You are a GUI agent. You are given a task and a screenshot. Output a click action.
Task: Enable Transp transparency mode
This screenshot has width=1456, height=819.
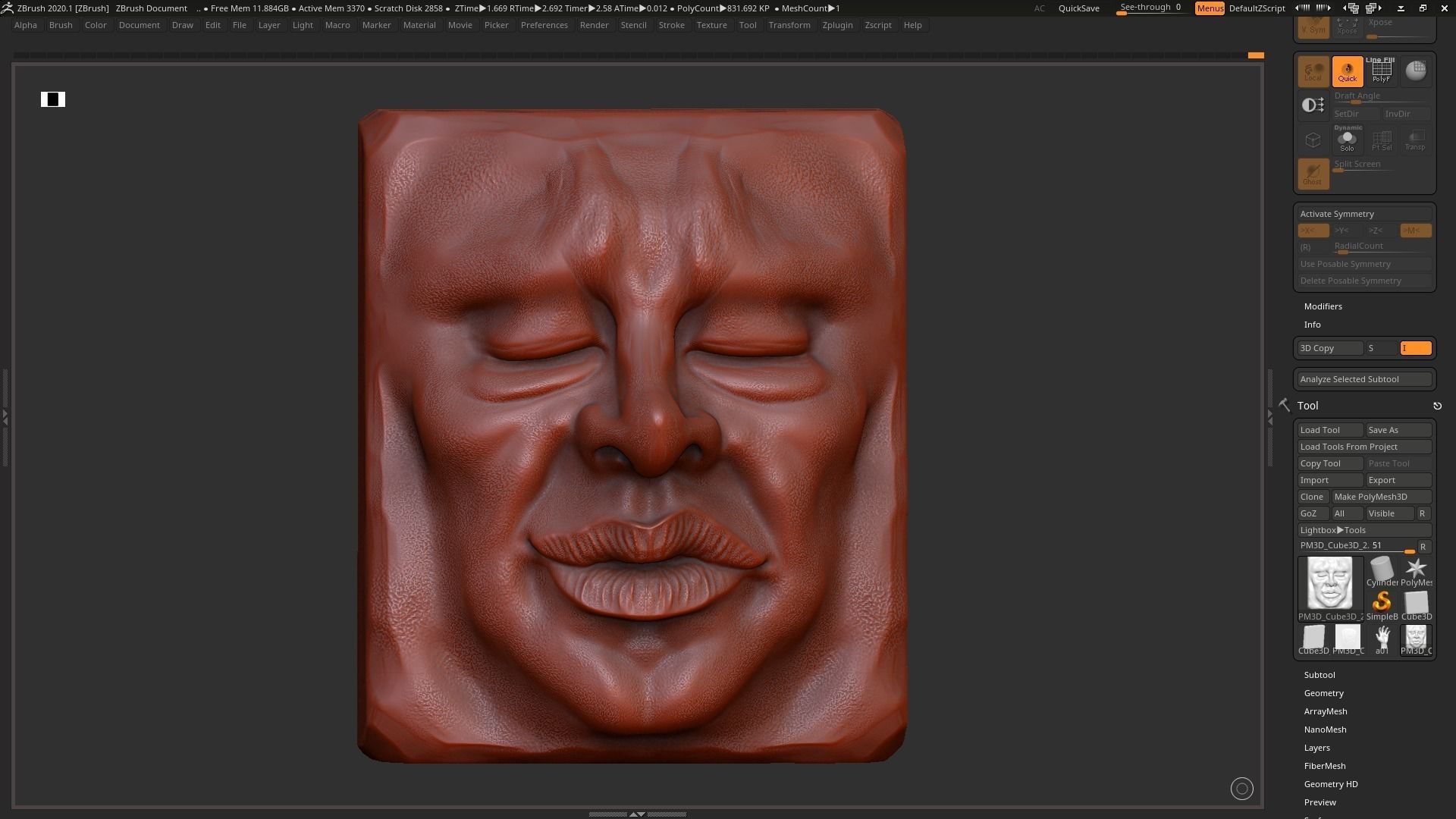[x=1415, y=140]
